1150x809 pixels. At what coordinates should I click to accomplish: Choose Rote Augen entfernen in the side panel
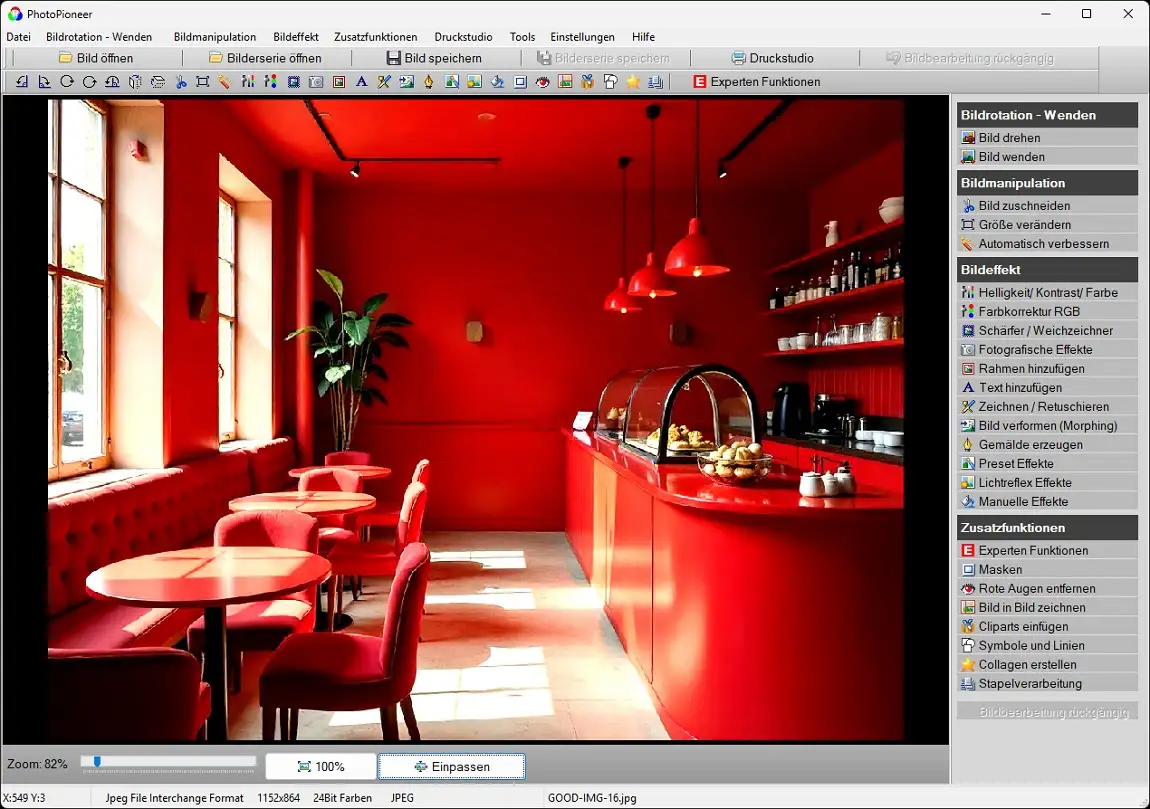pos(1036,589)
